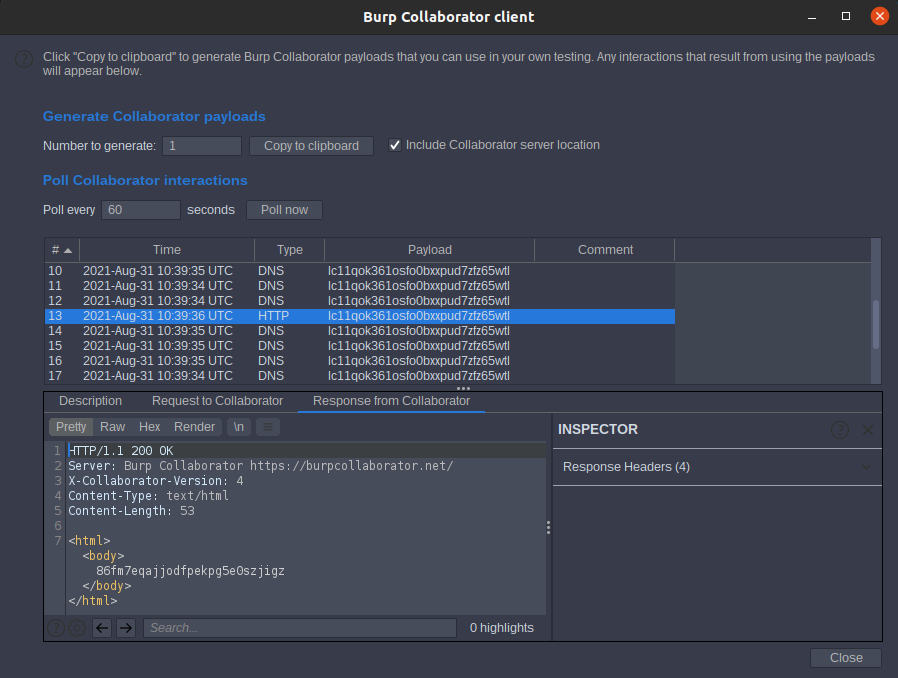Close the Inspector panel with X icon
898x678 pixels.
[868, 429]
